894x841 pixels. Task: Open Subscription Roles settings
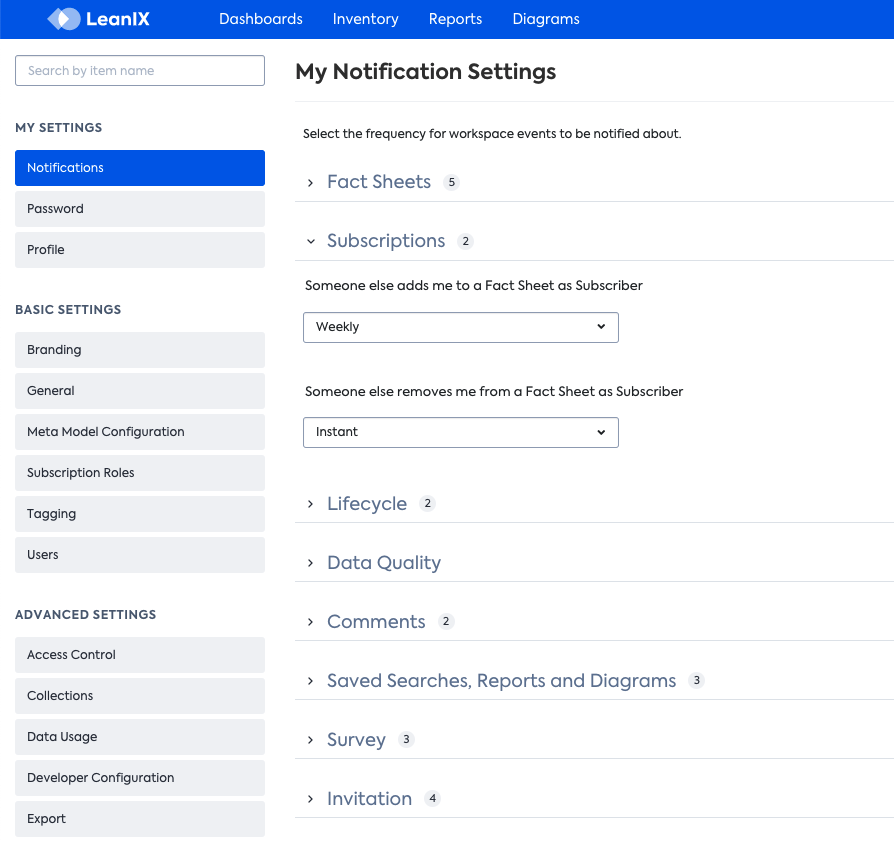tap(140, 473)
